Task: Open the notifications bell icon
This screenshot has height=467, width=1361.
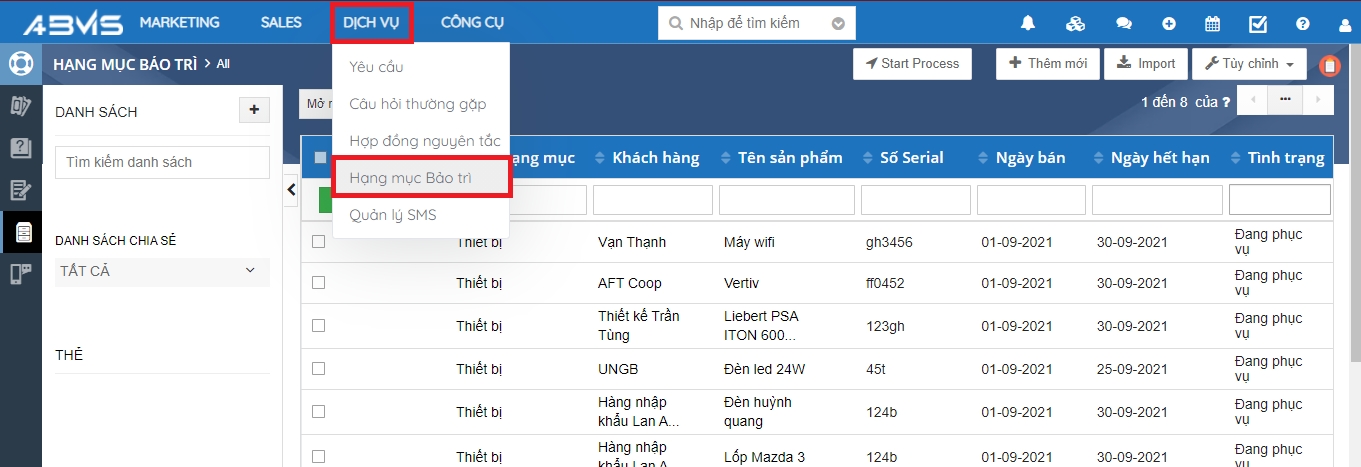Action: click(1028, 24)
